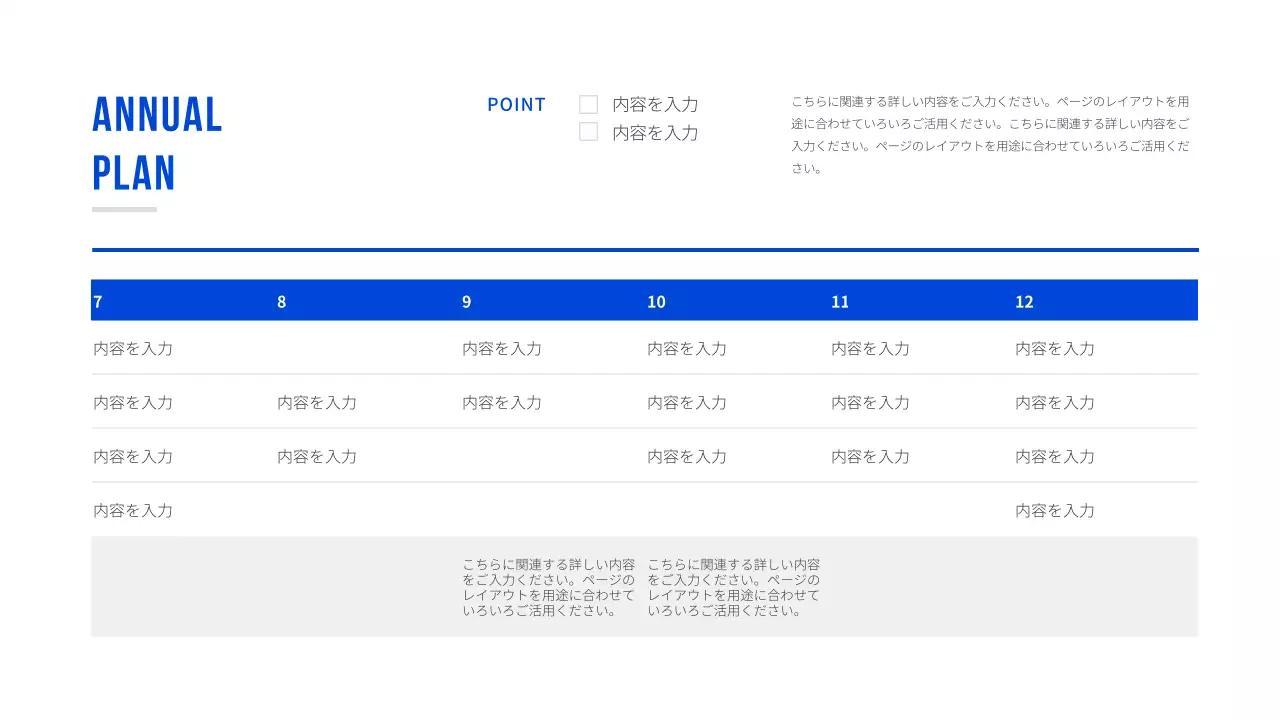Click the 内容を入力 cell under column 10 third row
This screenshot has height=720, width=1280.
pyautogui.click(x=686, y=456)
